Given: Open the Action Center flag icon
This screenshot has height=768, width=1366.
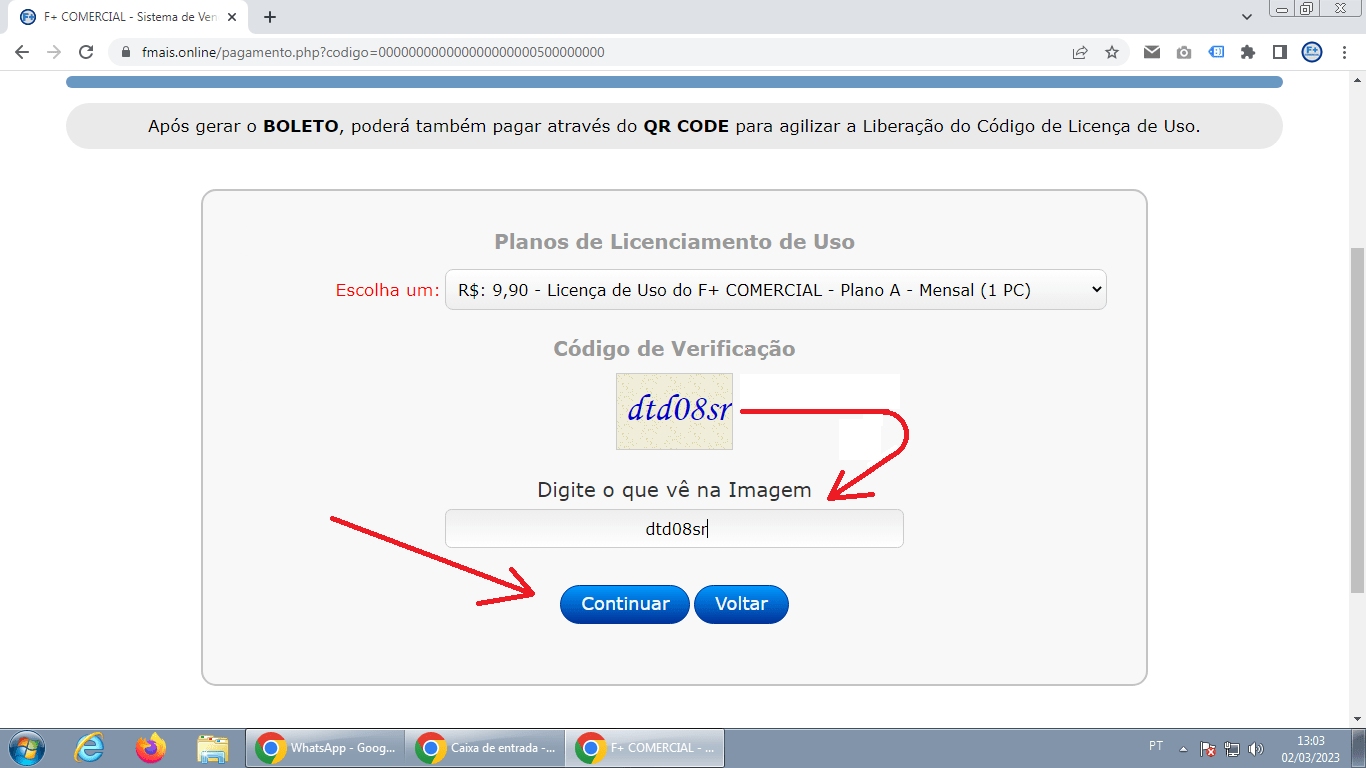Looking at the screenshot, I should pos(1208,749).
